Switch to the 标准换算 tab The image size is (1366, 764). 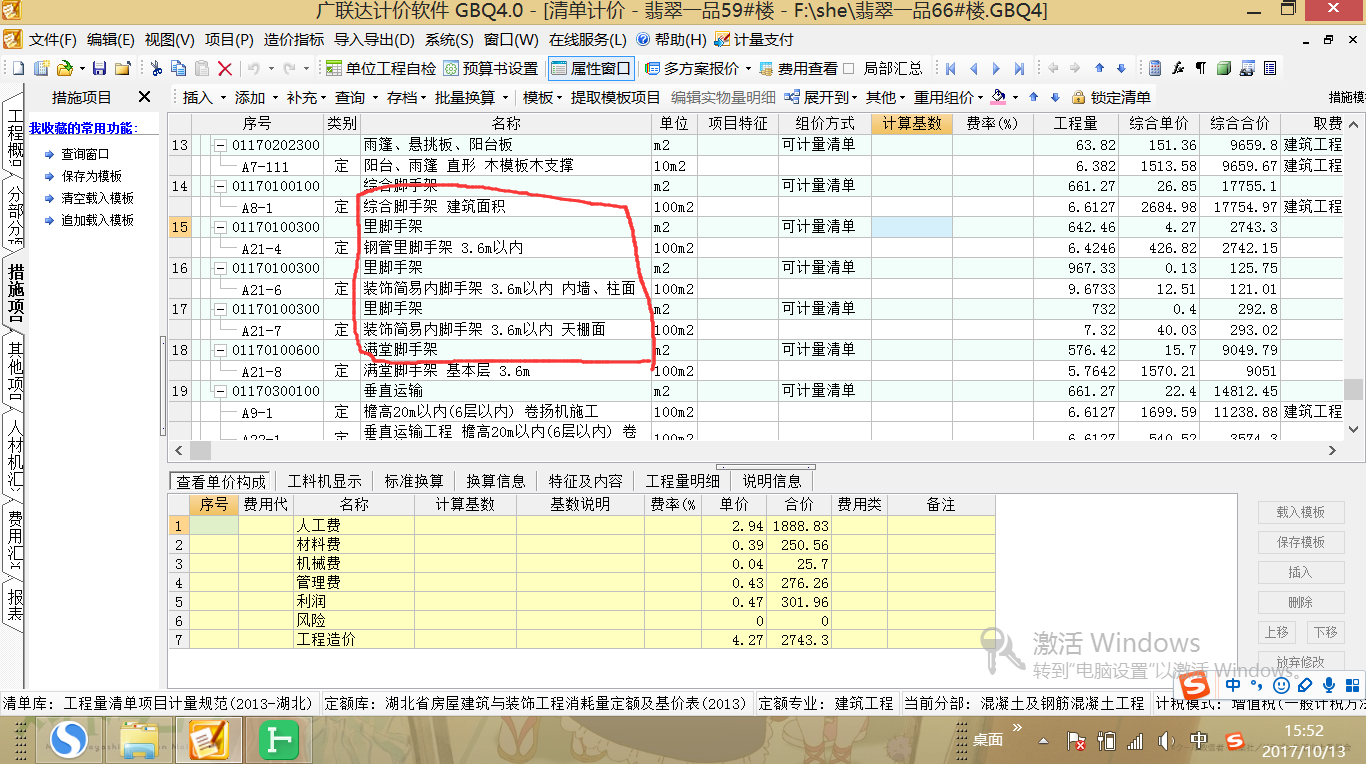point(414,481)
